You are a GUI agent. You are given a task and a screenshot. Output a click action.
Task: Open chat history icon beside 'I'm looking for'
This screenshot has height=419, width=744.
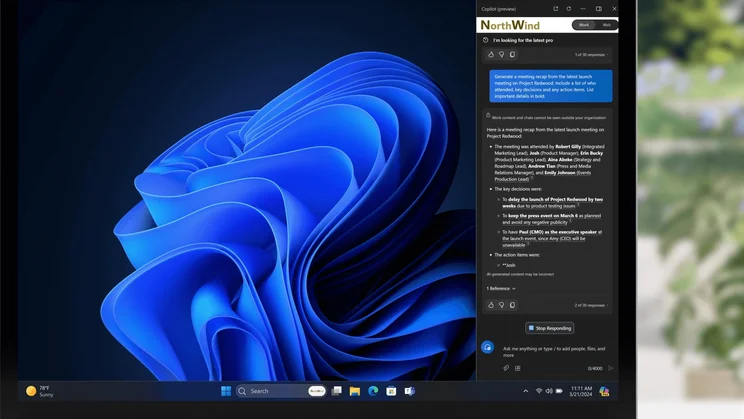click(x=485, y=40)
